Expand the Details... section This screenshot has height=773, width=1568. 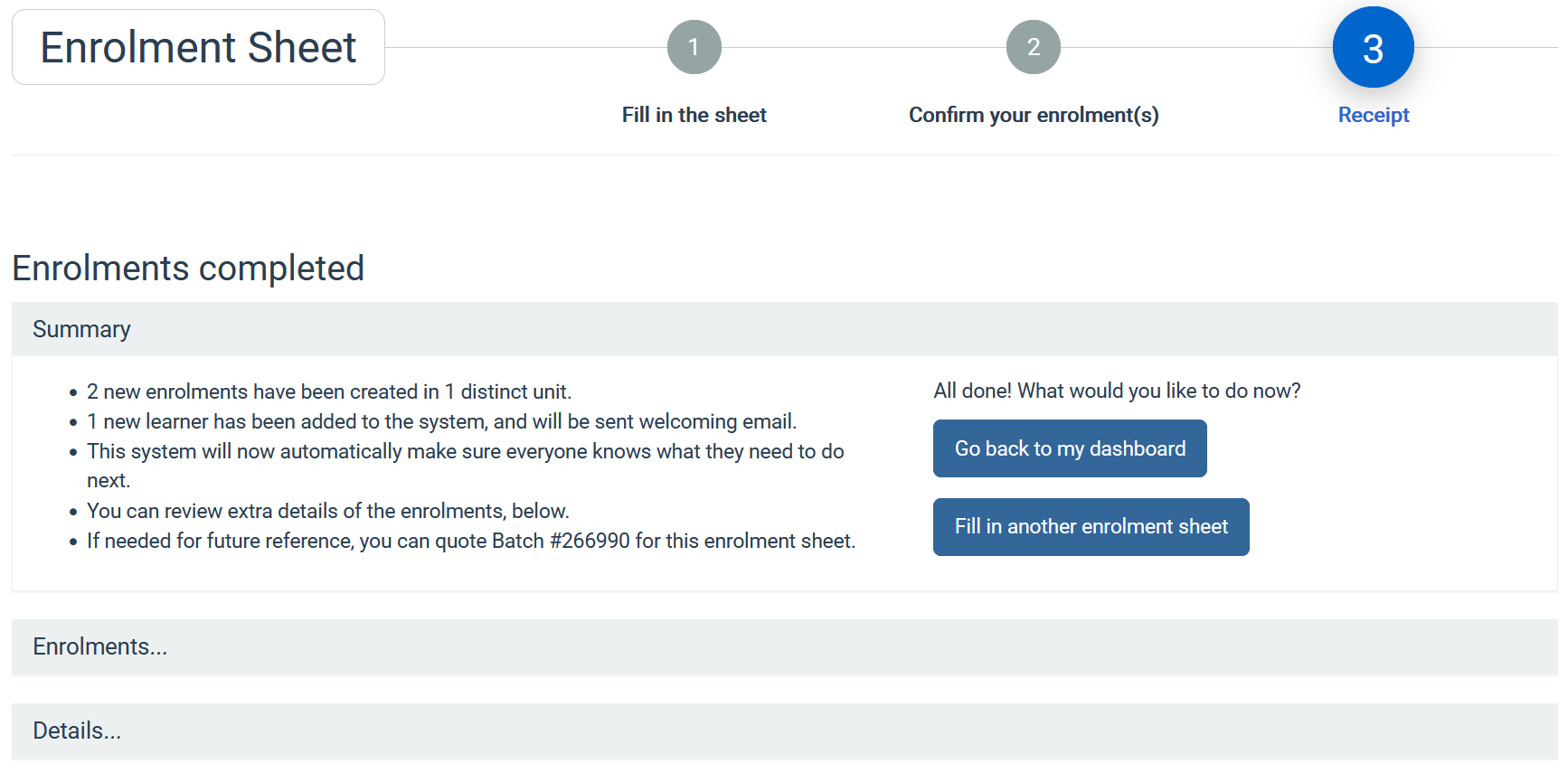pyautogui.click(x=784, y=731)
